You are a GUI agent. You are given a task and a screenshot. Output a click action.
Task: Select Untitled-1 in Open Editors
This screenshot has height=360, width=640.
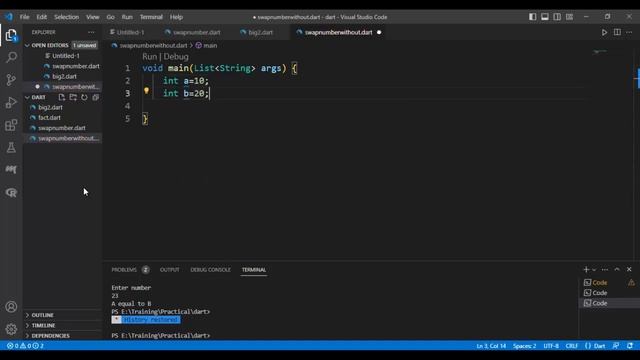coord(65,56)
